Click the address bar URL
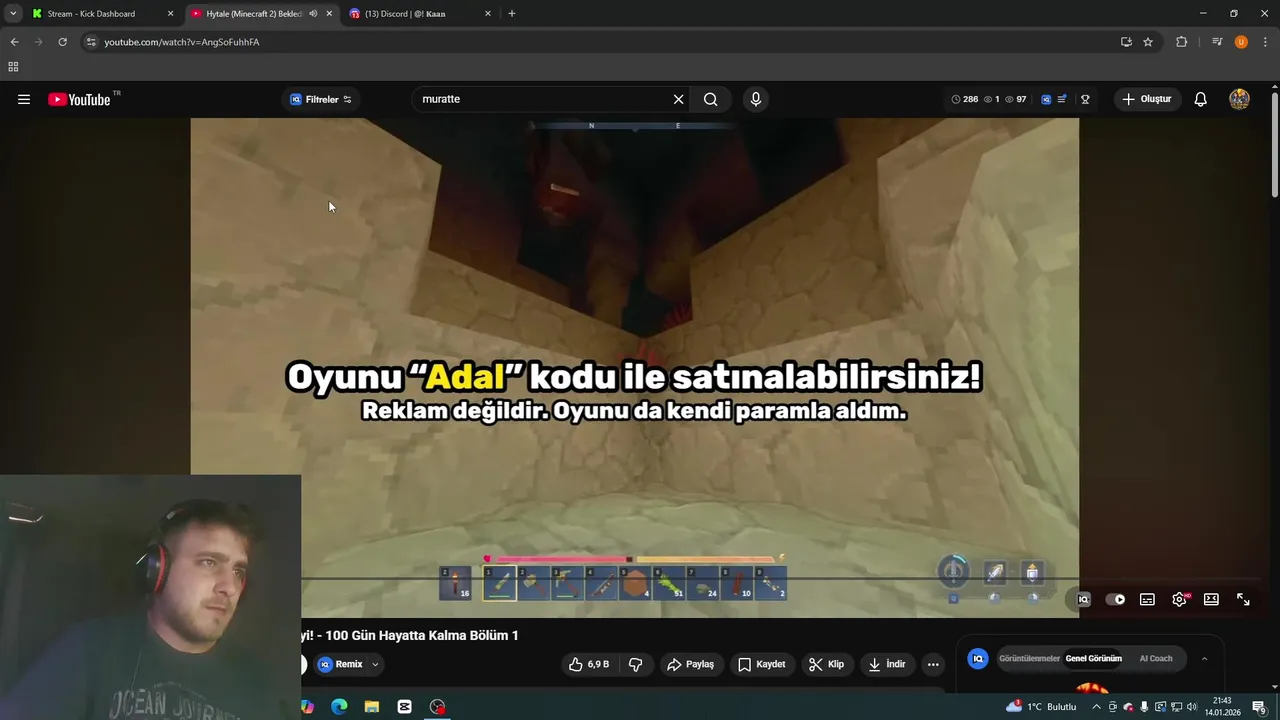The image size is (1280, 720). [182, 42]
